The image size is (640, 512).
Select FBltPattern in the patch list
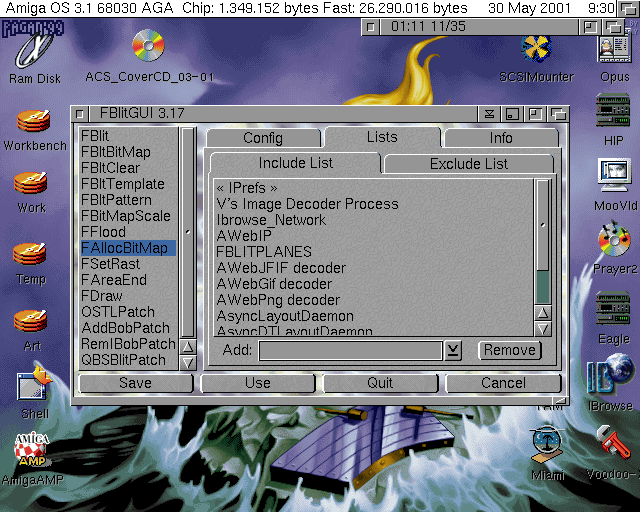pyautogui.click(x=128, y=200)
